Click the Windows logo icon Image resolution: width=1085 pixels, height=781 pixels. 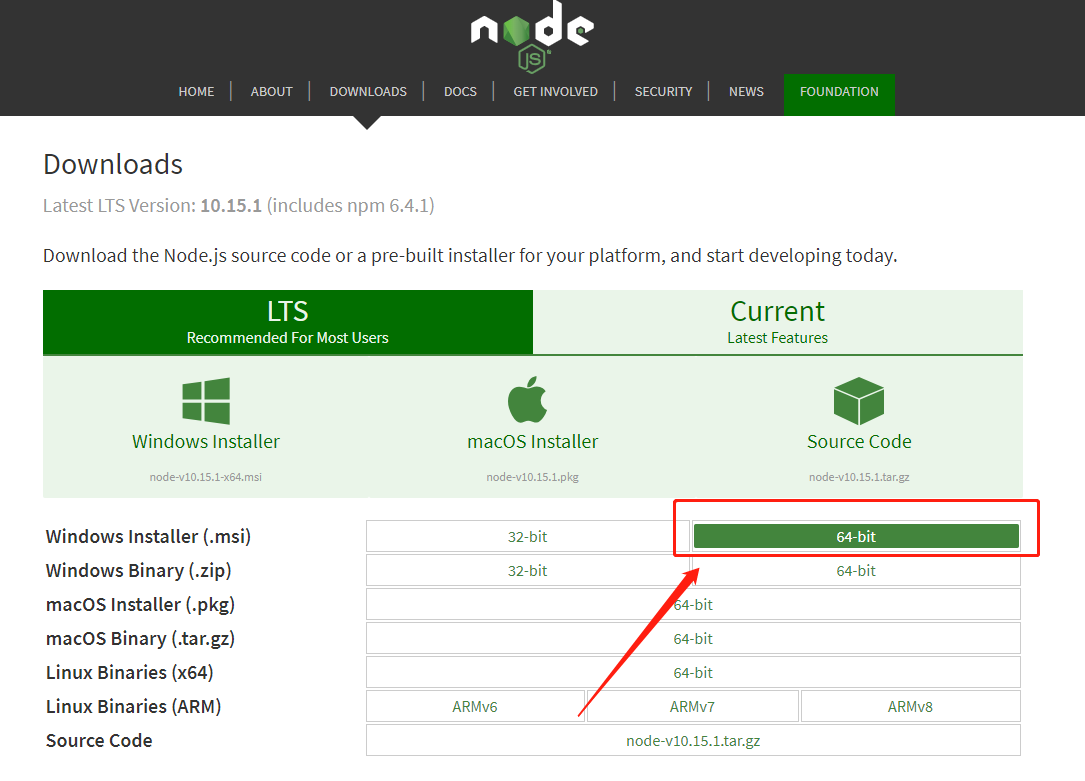click(206, 401)
